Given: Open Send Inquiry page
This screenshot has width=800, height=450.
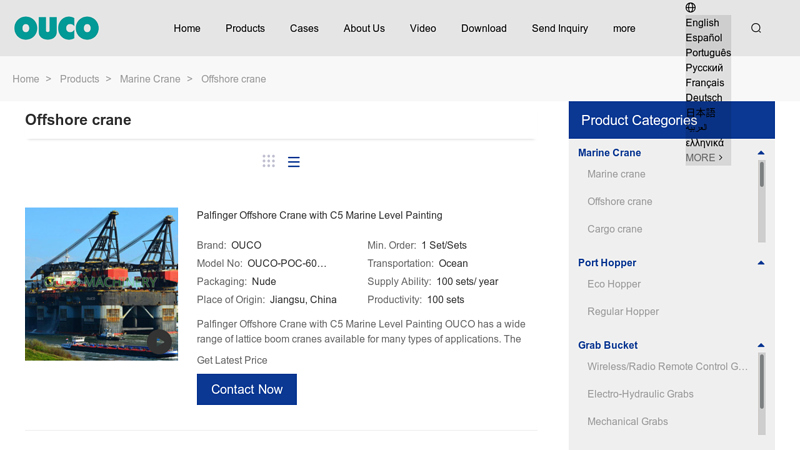Looking at the screenshot, I should [560, 29].
